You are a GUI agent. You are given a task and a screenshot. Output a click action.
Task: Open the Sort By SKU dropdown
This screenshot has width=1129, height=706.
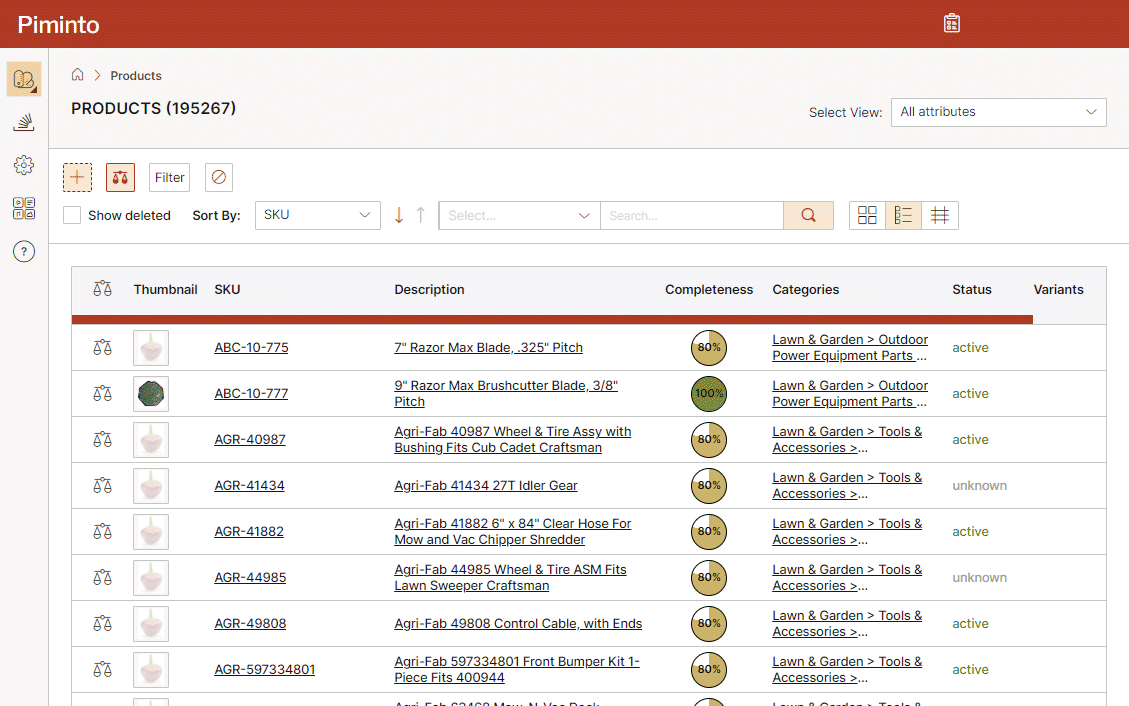[317, 215]
